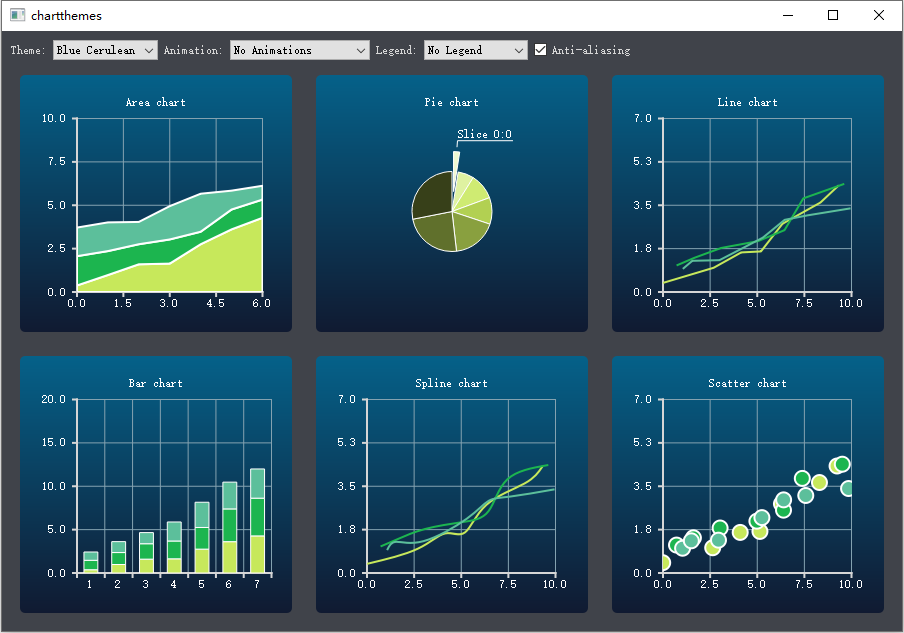Click the Slice 0:0 label in pie chart
The height and width of the screenshot is (633, 904).
point(484,135)
